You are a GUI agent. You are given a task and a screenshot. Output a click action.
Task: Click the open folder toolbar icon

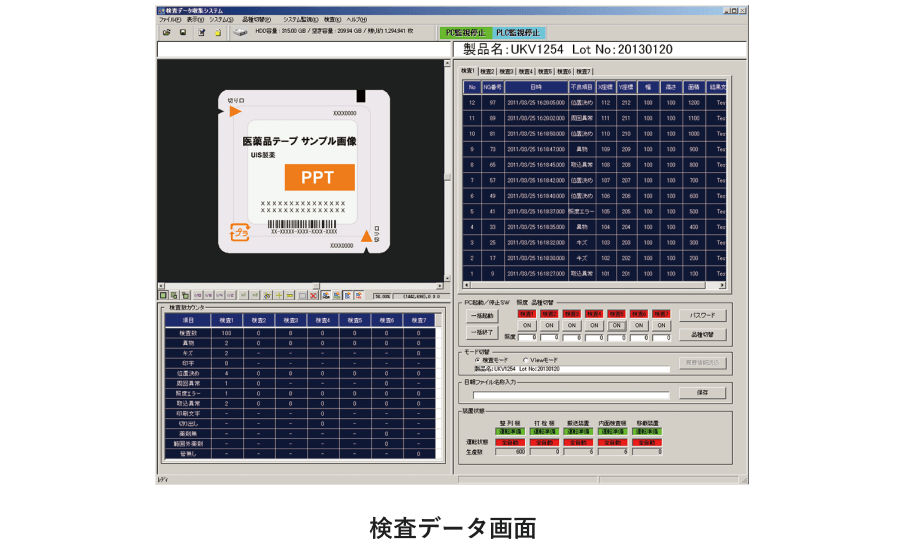click(x=166, y=32)
